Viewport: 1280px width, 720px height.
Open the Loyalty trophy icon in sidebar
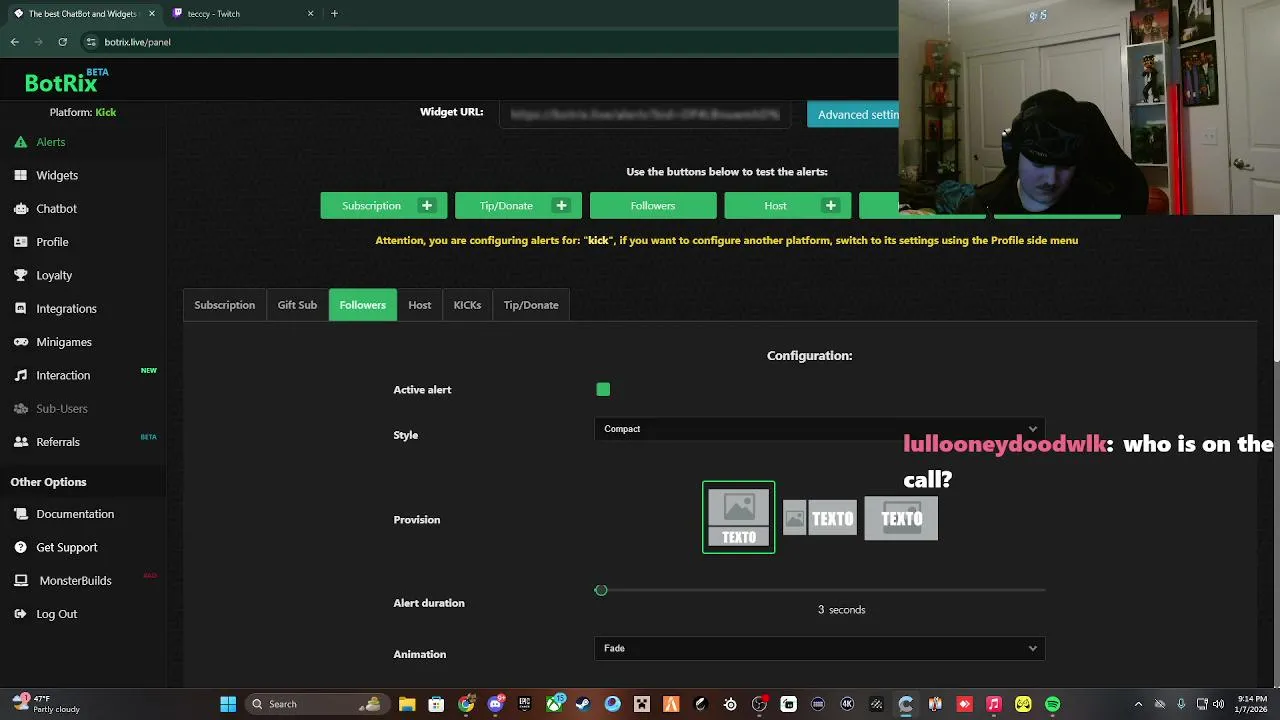20,275
